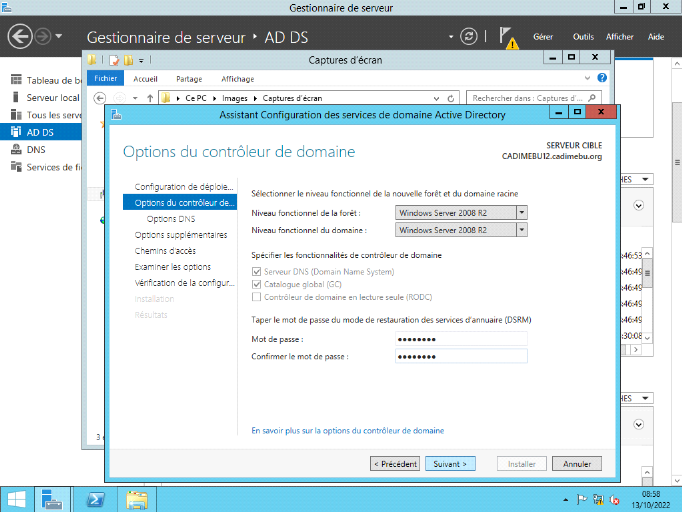682x512 pixels.
Task: Select Serveur local in the sidebar
Action: pos(45,97)
